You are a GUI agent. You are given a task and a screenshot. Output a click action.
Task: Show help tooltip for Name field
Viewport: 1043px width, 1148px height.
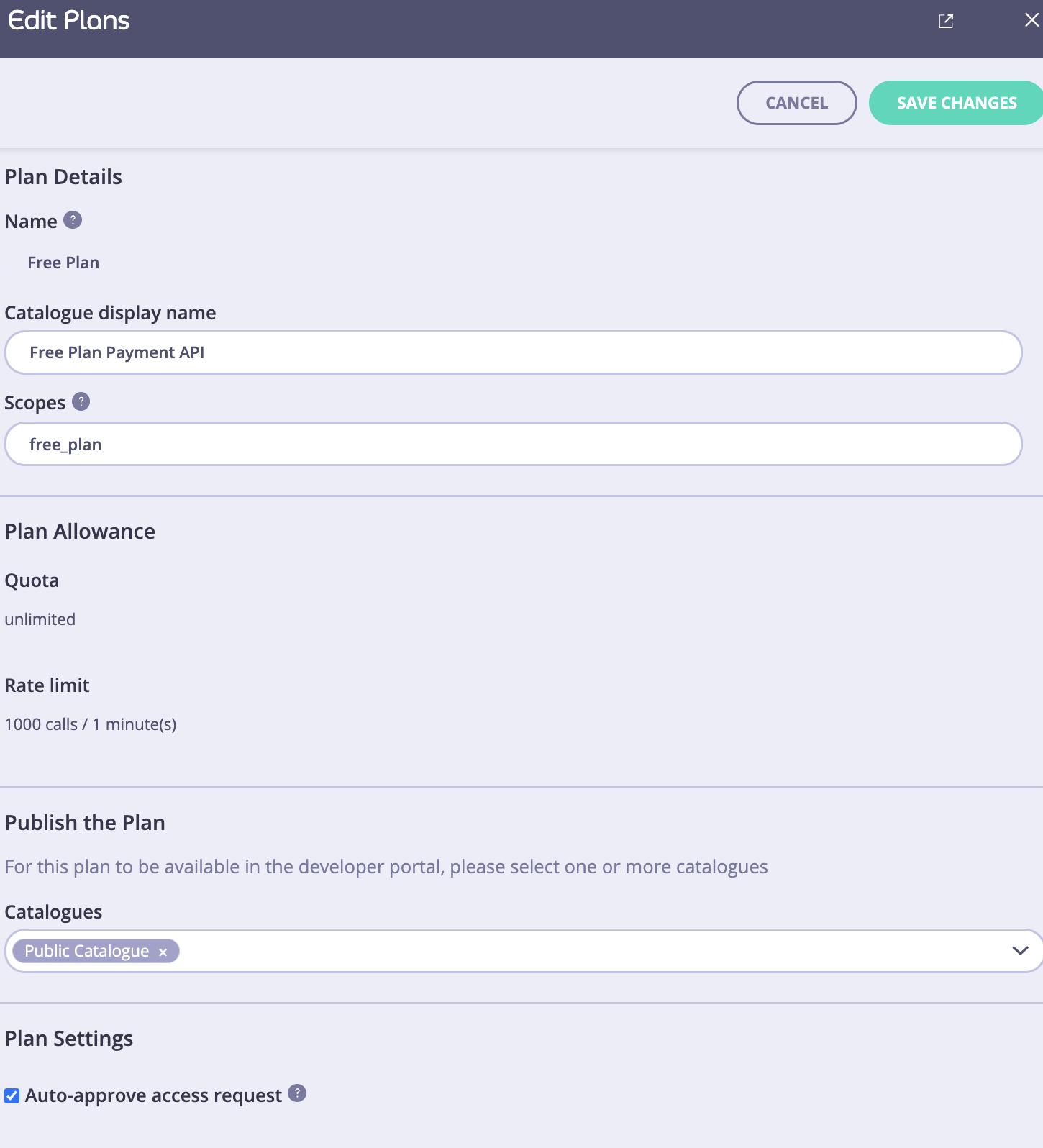click(x=73, y=220)
